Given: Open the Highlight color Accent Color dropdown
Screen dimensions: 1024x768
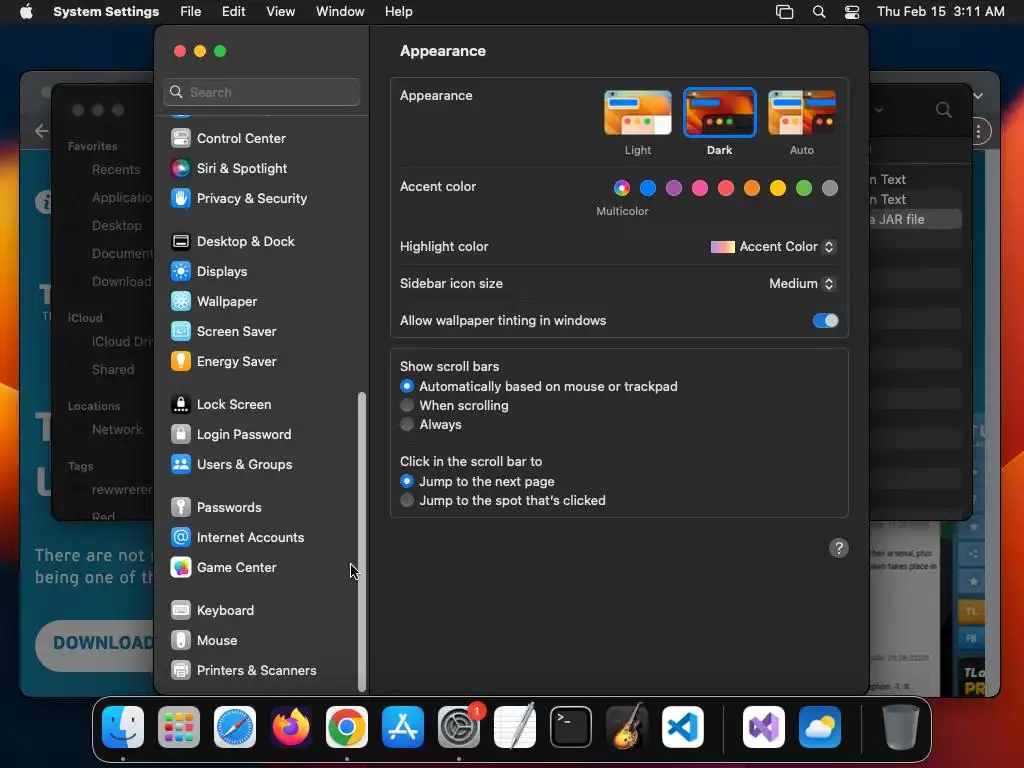Looking at the screenshot, I should [773, 247].
